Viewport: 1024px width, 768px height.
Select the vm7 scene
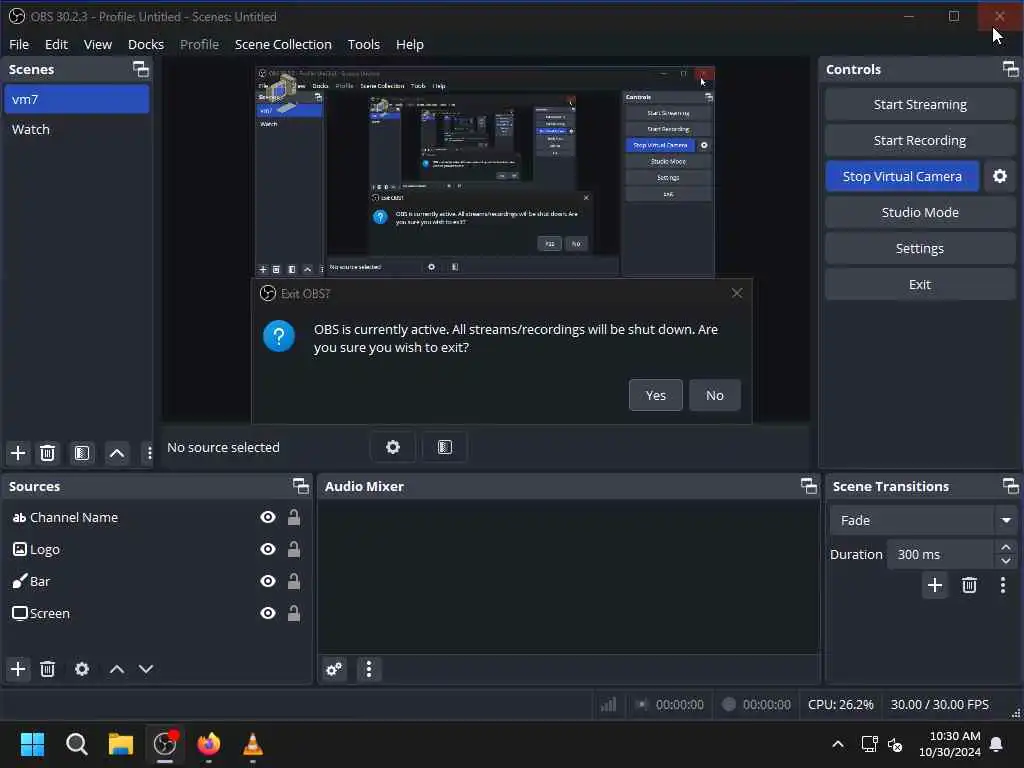pos(76,99)
